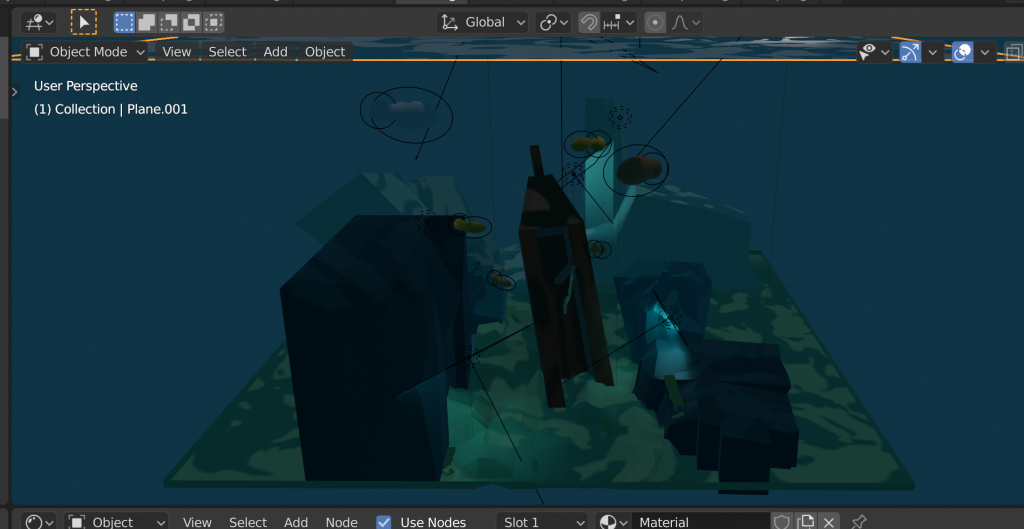Choose the Subtract selection mode icon

pos(168,22)
